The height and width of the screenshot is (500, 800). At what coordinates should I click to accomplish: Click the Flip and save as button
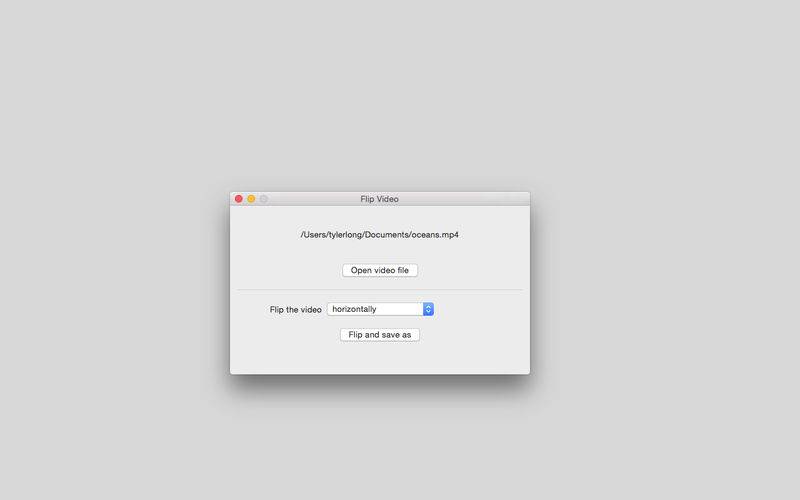380,335
